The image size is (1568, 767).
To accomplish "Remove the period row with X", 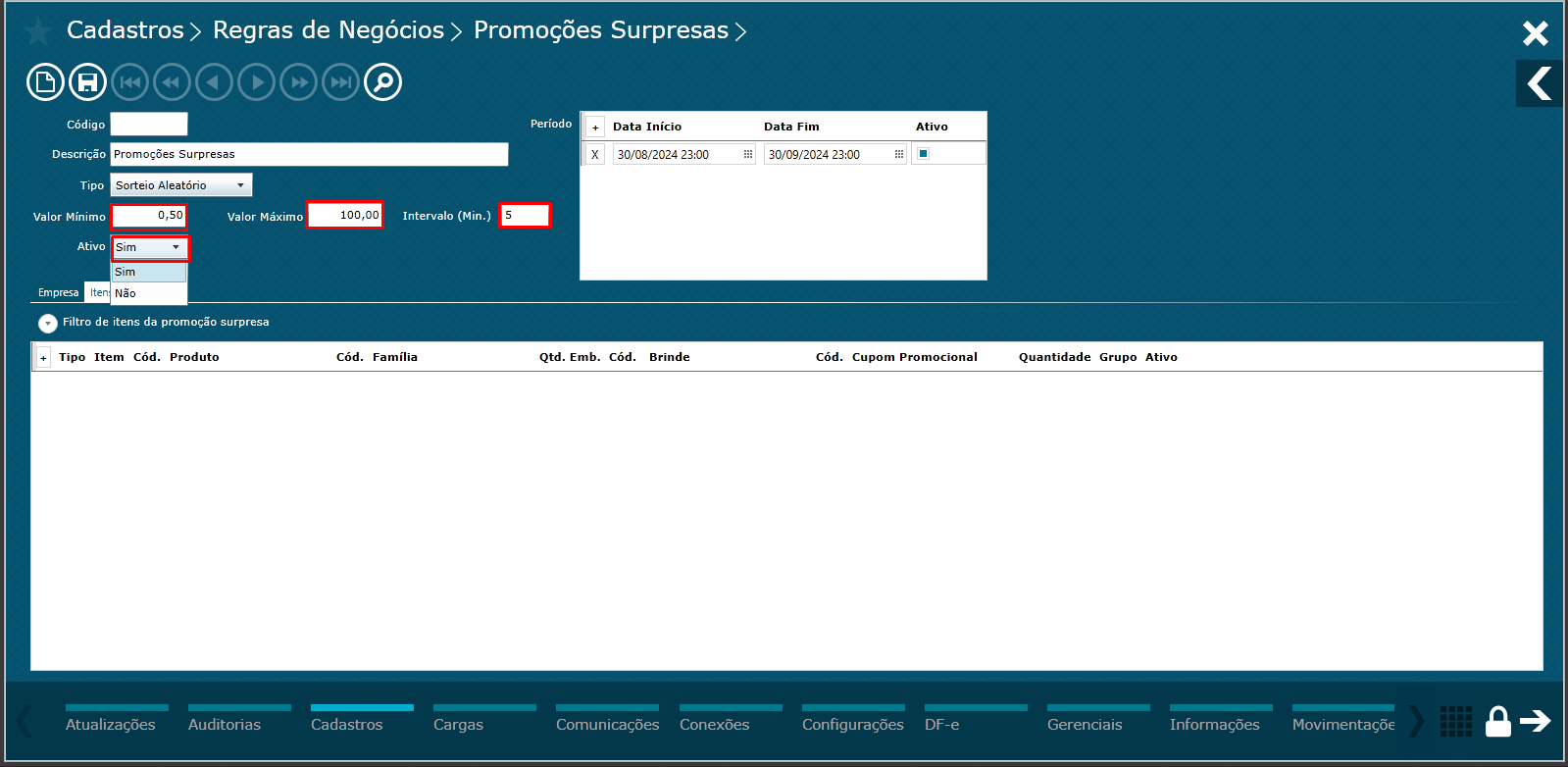I will pos(595,155).
